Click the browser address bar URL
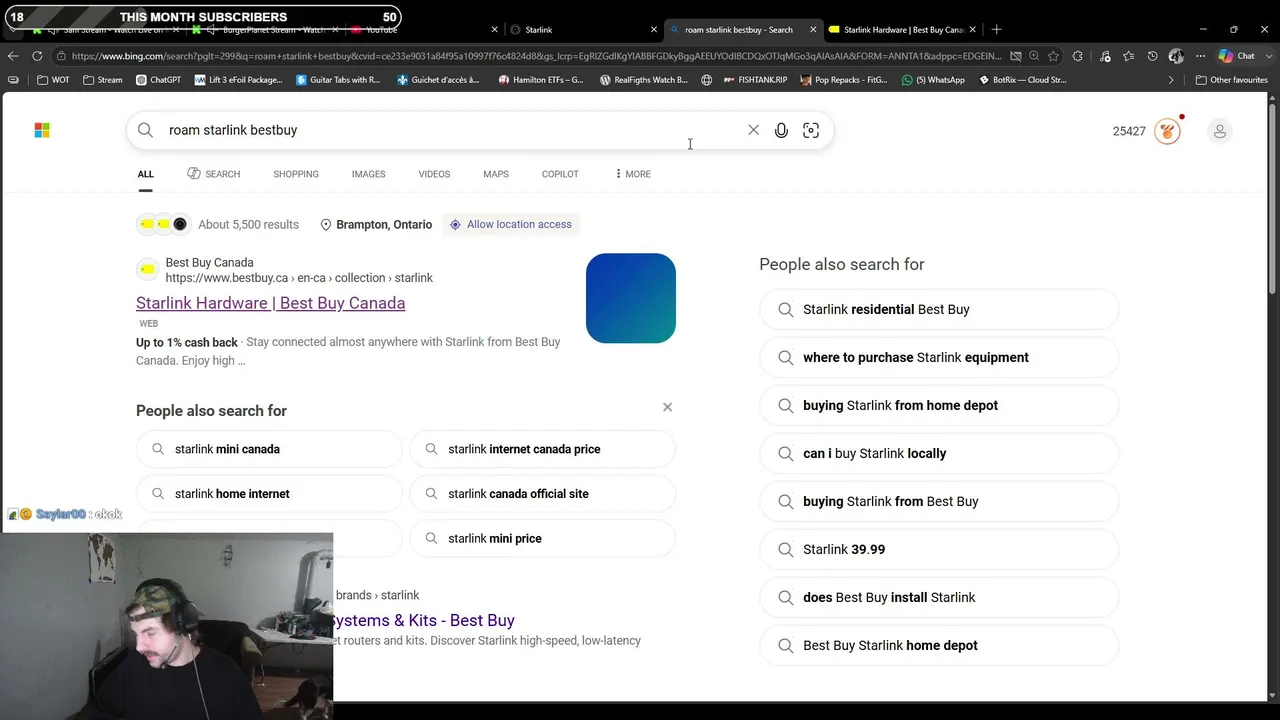 coord(535,56)
